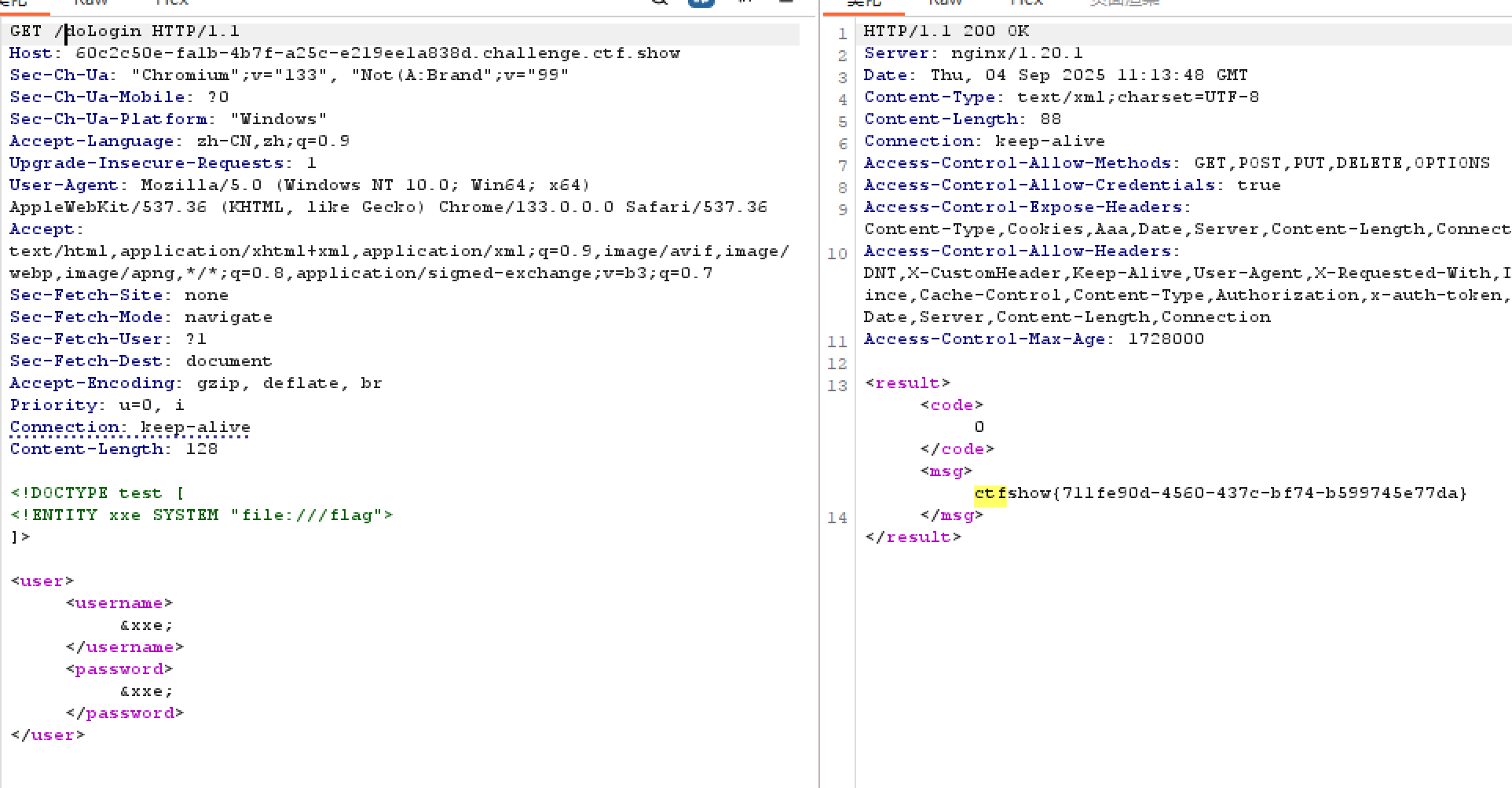The height and width of the screenshot is (788, 1512).
Task: Click the closing </result> tag
Action: (x=913, y=537)
